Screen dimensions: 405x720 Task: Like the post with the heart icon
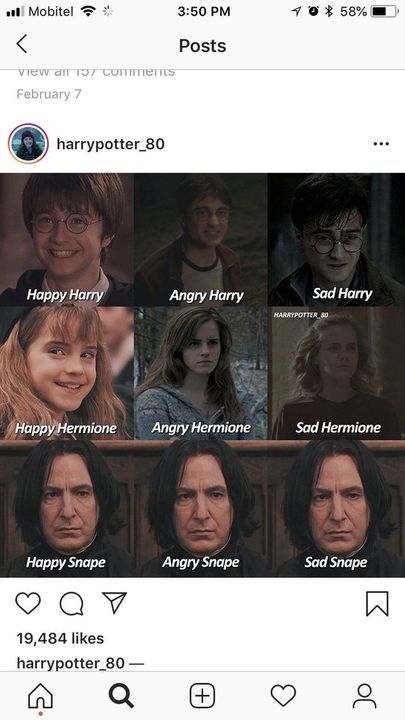click(x=28, y=602)
